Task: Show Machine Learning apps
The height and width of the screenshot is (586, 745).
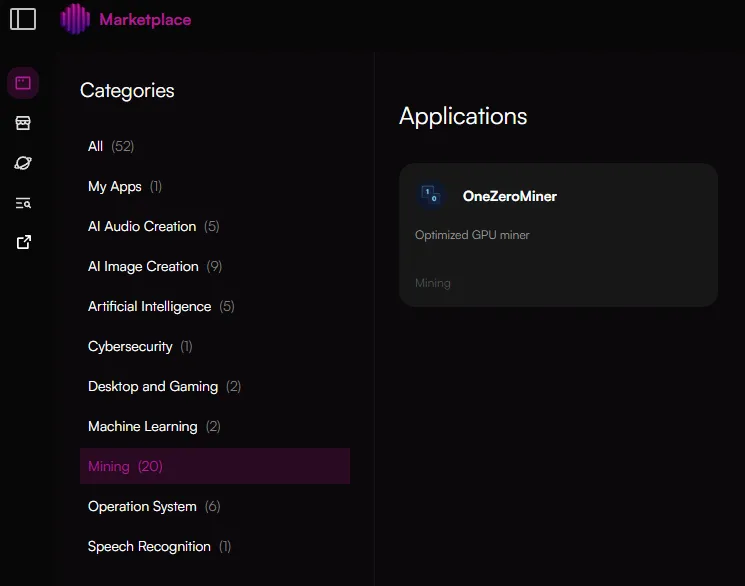Action: coord(215,426)
